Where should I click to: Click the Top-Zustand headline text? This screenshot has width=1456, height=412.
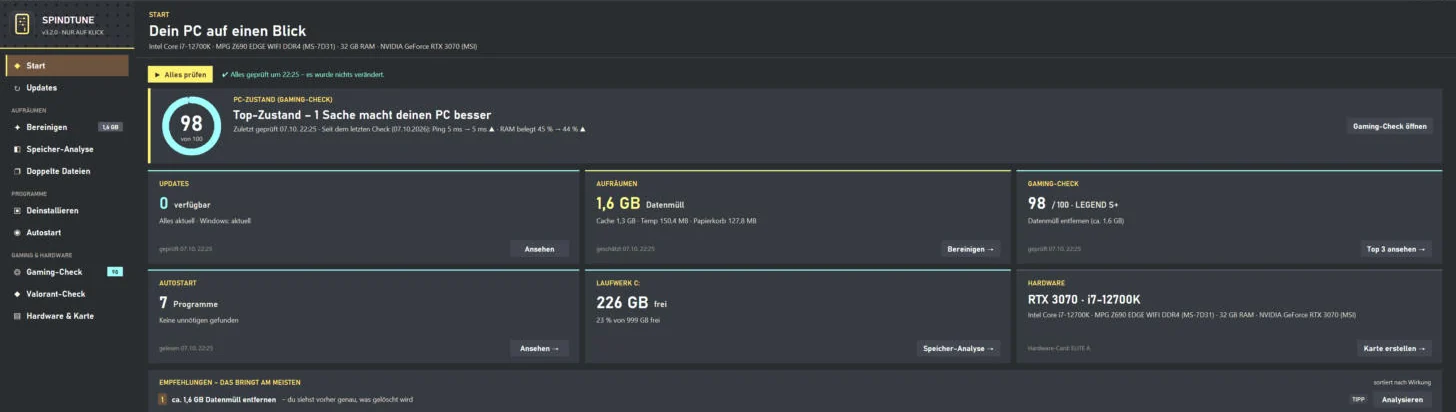coord(362,115)
